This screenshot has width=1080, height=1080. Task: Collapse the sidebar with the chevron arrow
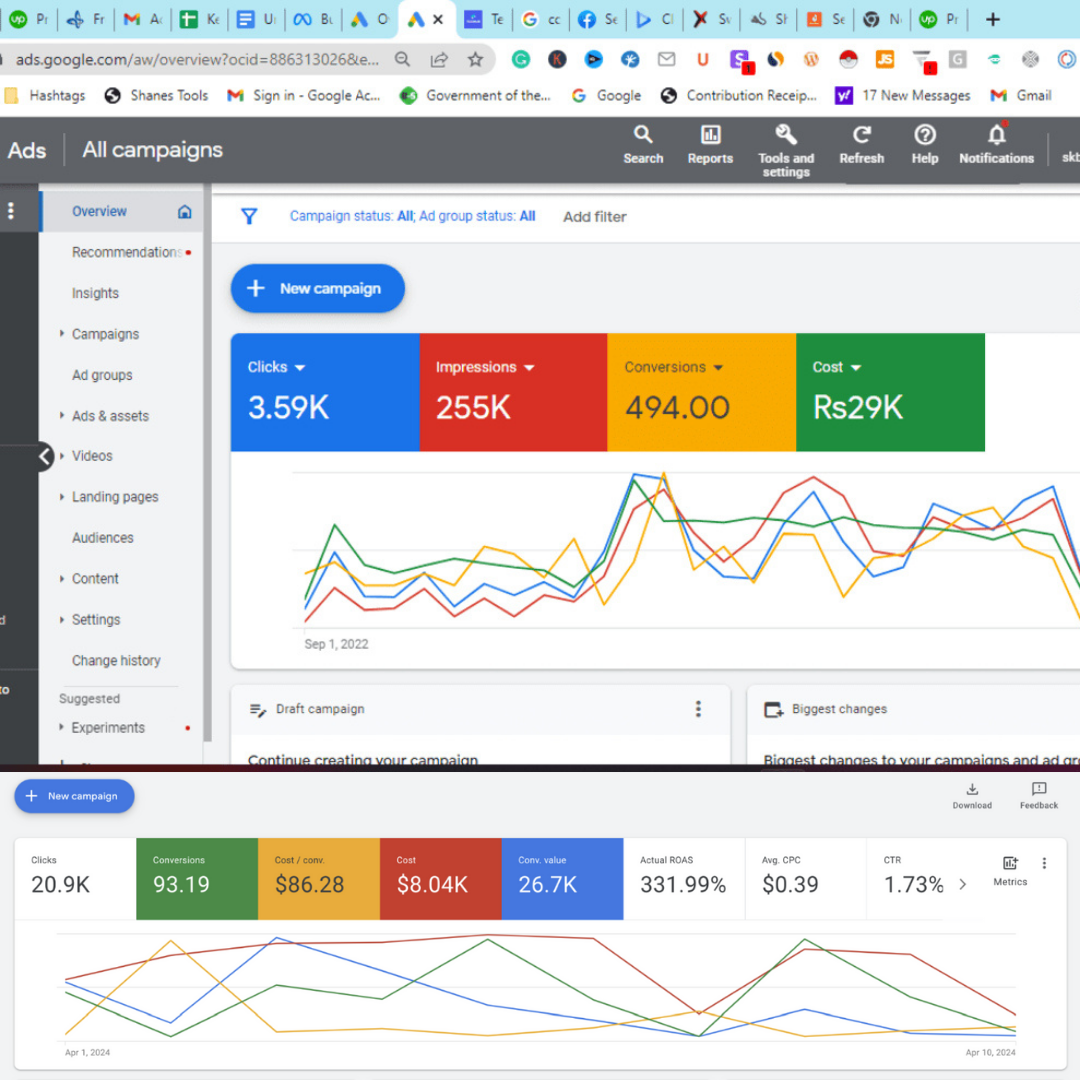[45, 456]
